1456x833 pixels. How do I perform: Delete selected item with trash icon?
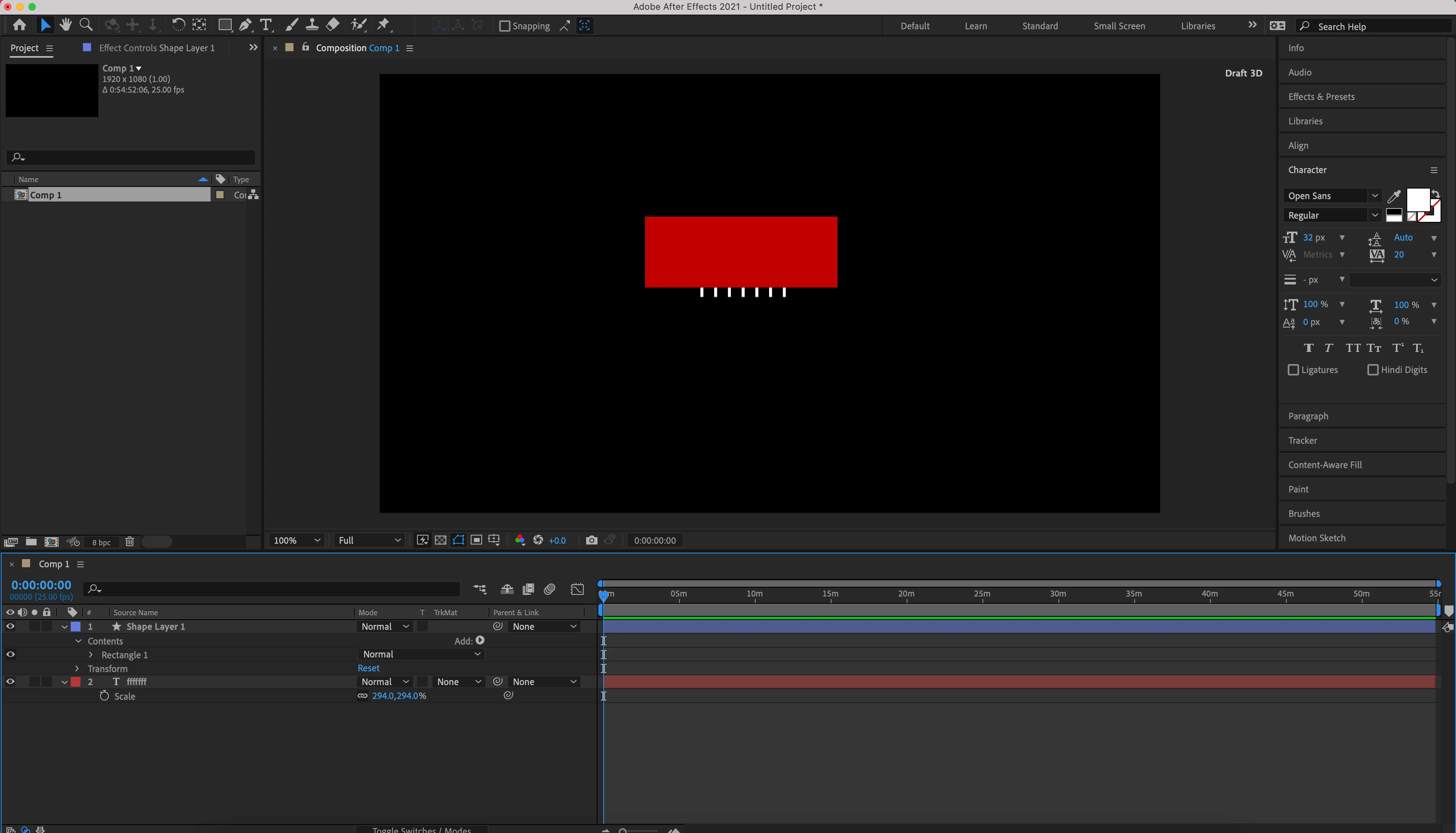129,542
